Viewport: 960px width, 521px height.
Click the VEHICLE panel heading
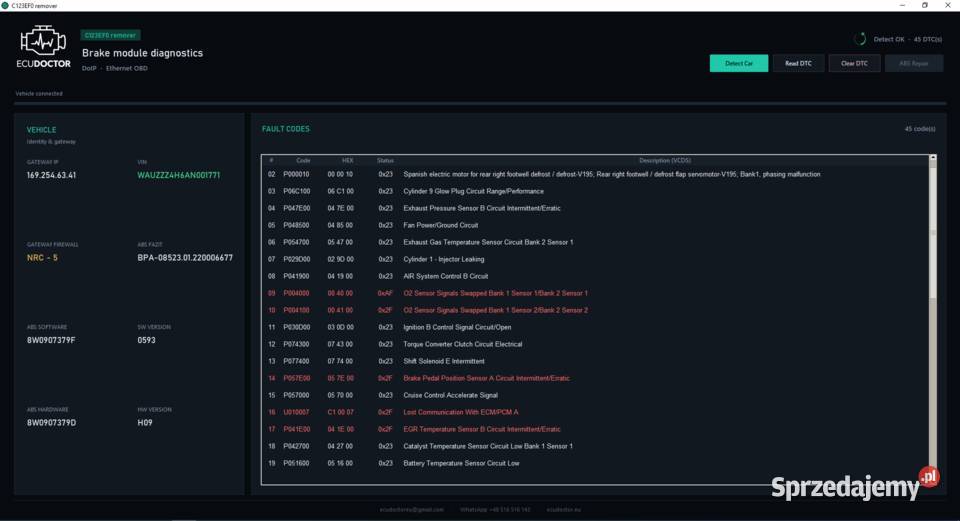pos(41,130)
